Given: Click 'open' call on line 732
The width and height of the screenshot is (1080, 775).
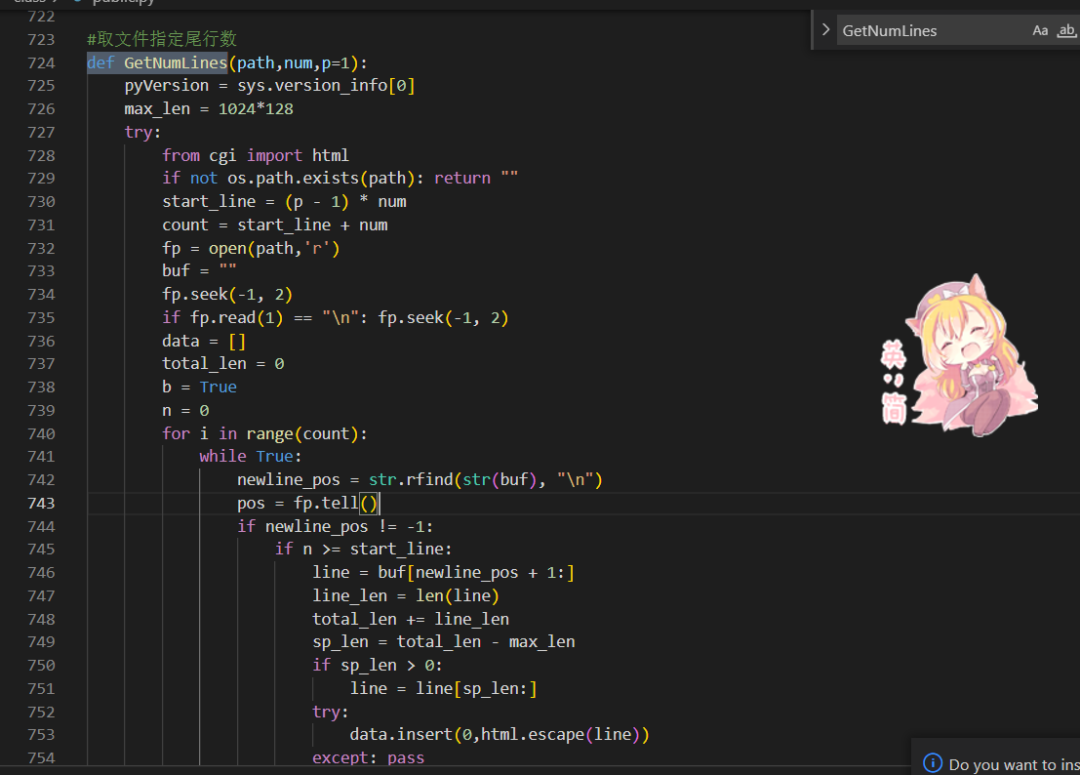Looking at the screenshot, I should coord(227,248).
